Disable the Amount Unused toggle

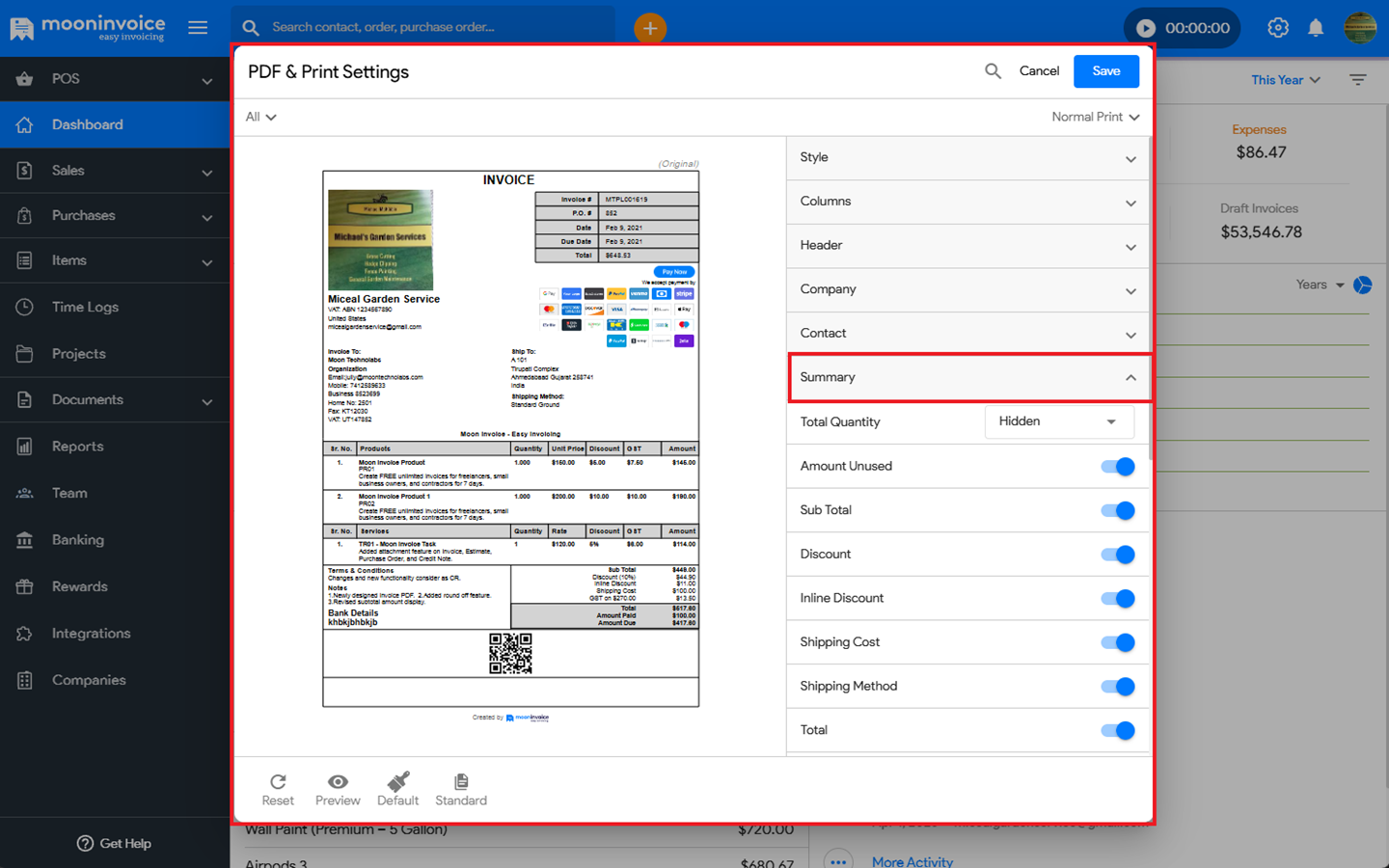click(x=1118, y=467)
